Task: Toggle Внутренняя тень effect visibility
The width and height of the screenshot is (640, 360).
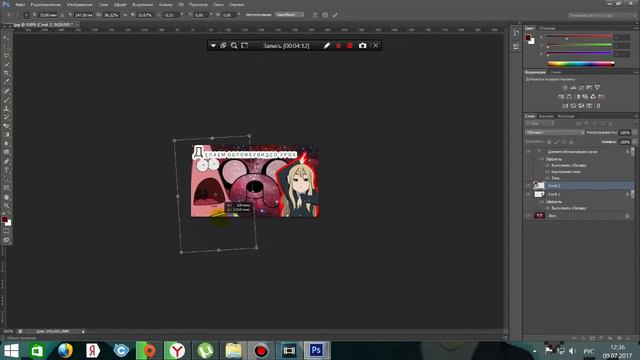Action: [x=547, y=172]
